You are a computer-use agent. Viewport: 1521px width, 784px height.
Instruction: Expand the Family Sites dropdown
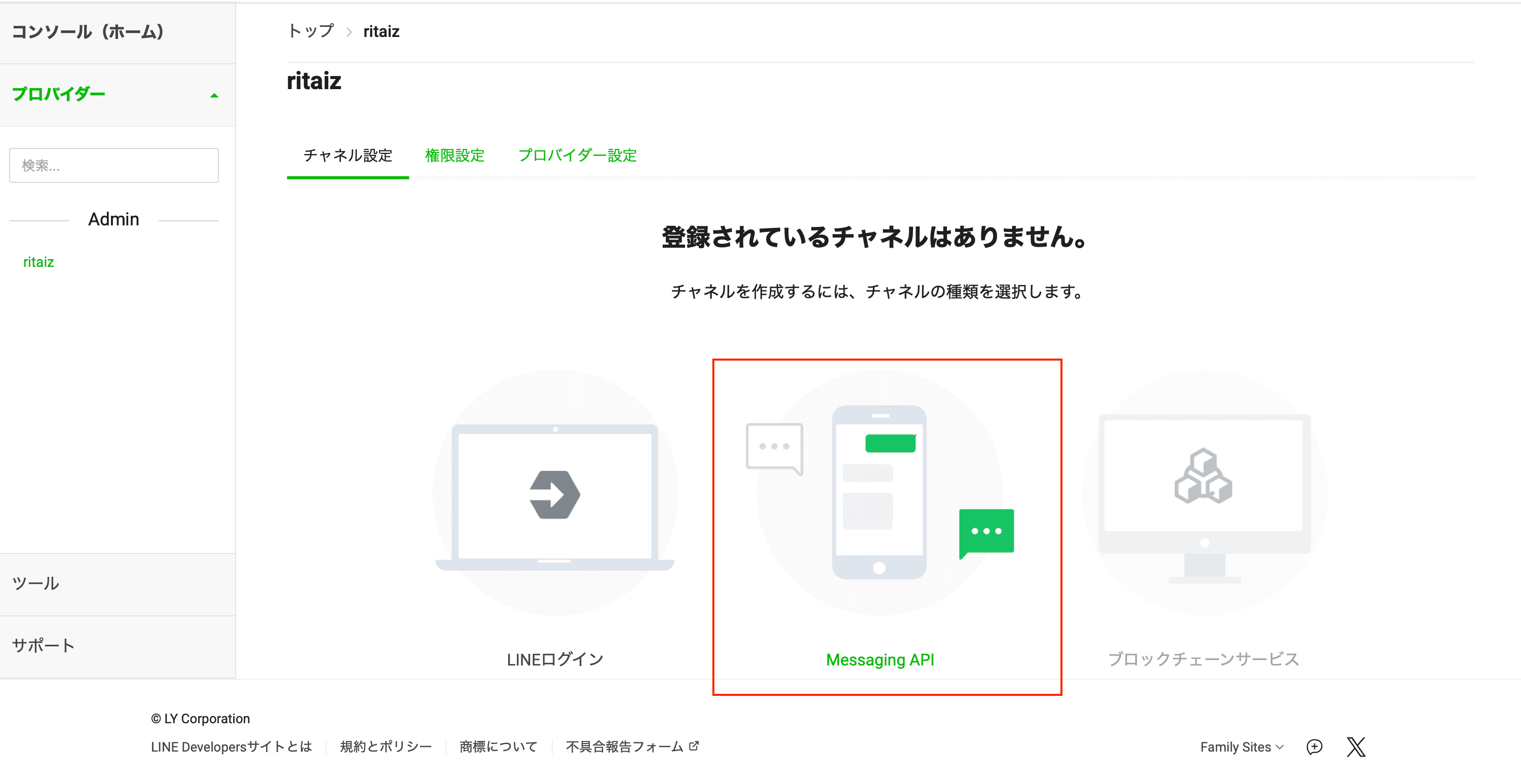[x=1241, y=747]
